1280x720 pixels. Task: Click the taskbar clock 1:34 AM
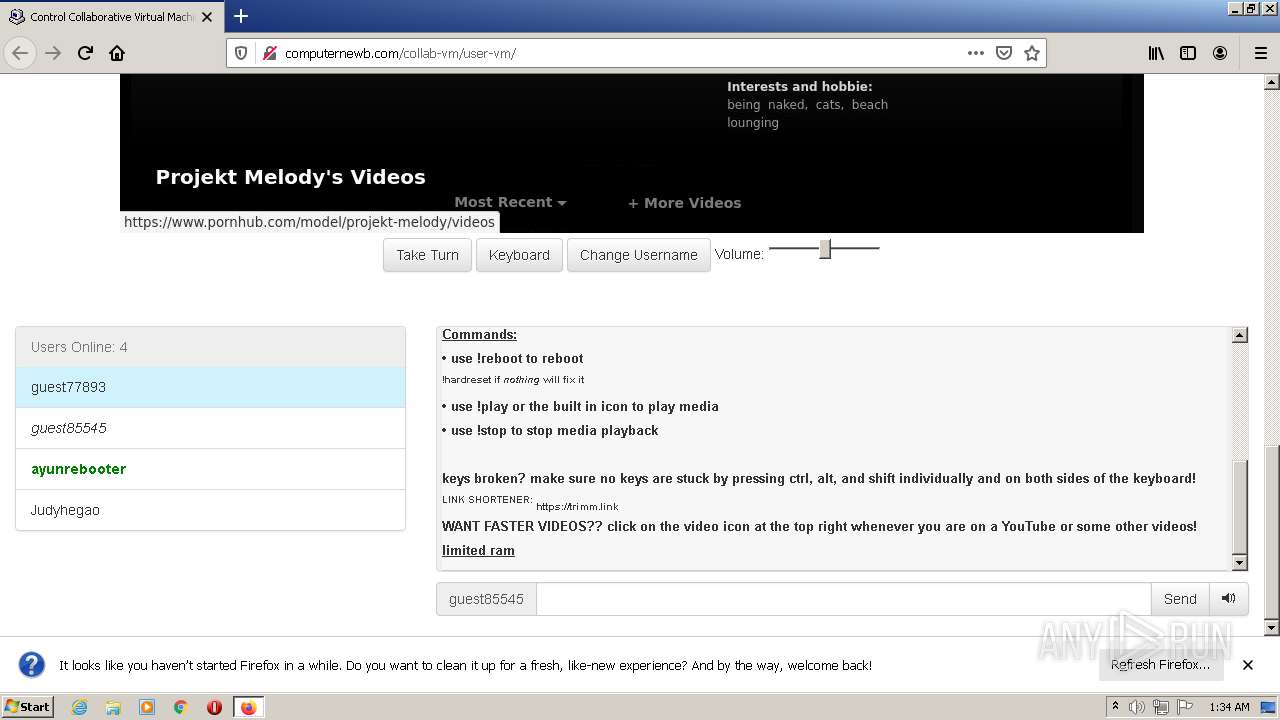click(x=1229, y=707)
